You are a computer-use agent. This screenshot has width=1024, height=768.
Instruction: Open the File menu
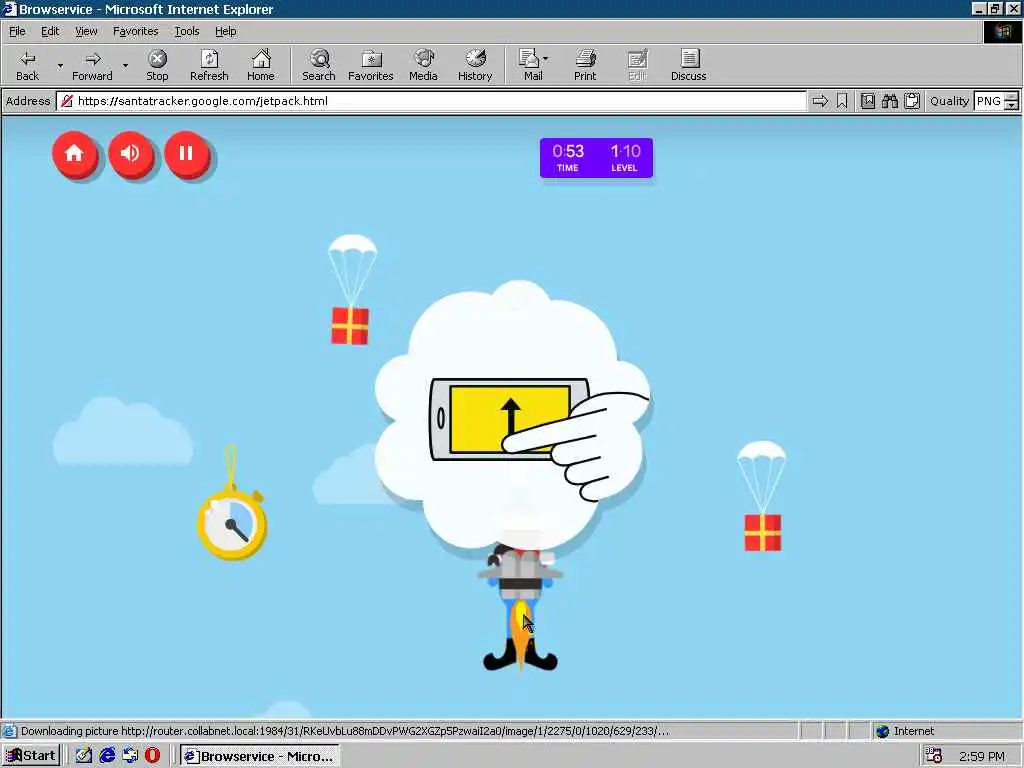click(17, 31)
